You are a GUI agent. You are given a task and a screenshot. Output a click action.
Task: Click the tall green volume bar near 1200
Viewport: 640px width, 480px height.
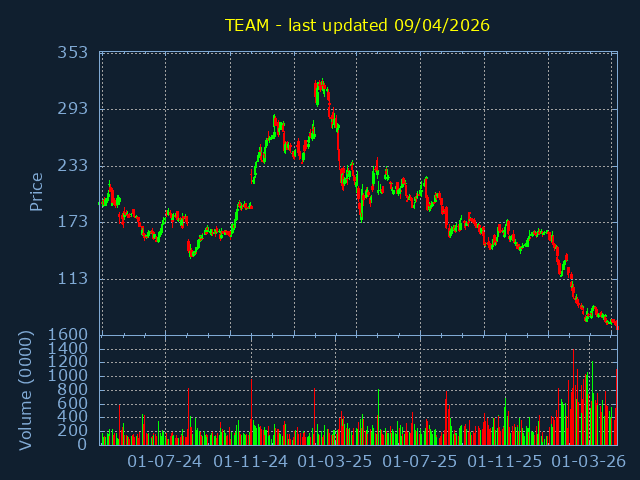click(x=592, y=403)
